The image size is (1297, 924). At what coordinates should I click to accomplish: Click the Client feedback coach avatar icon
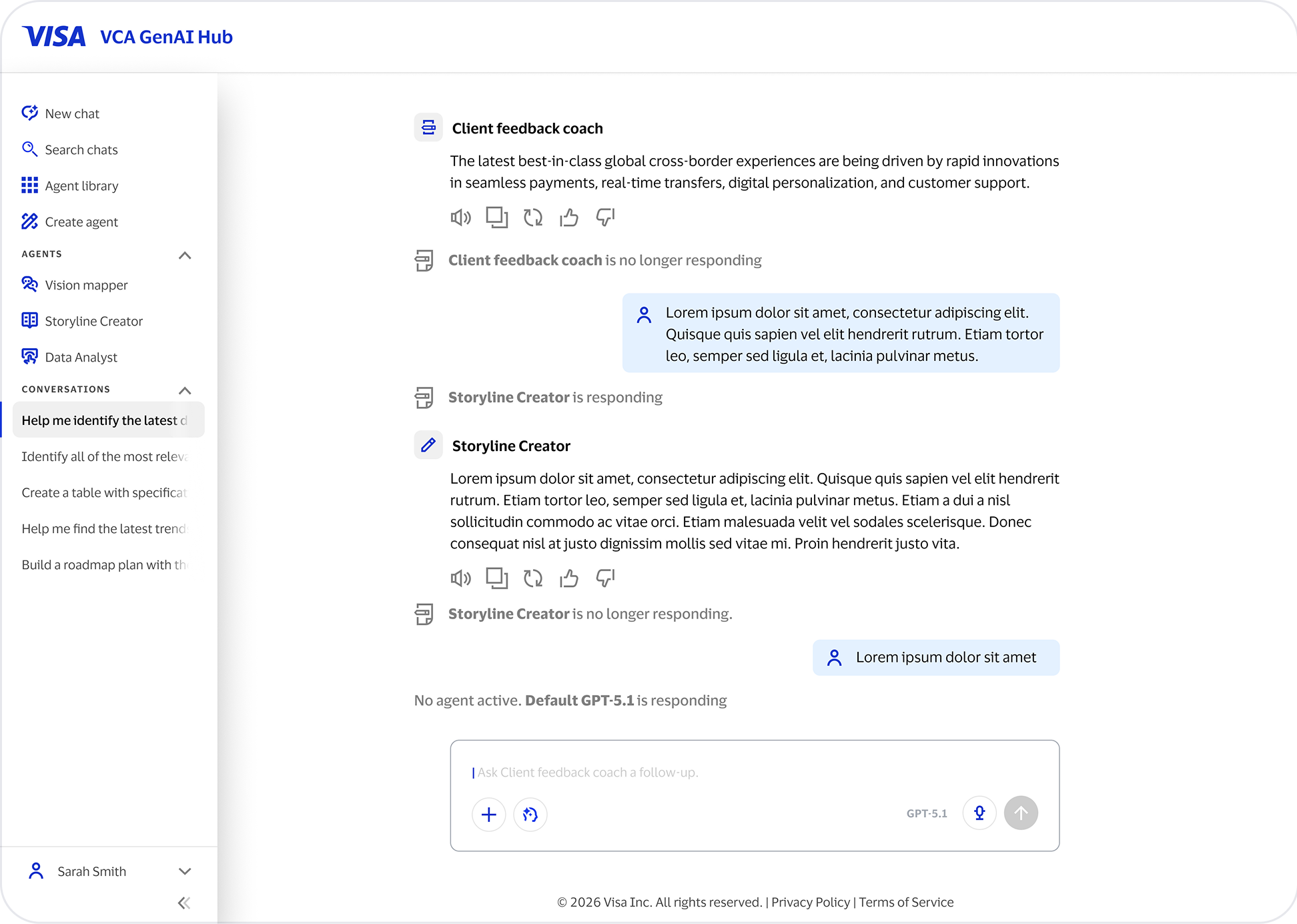coord(428,127)
